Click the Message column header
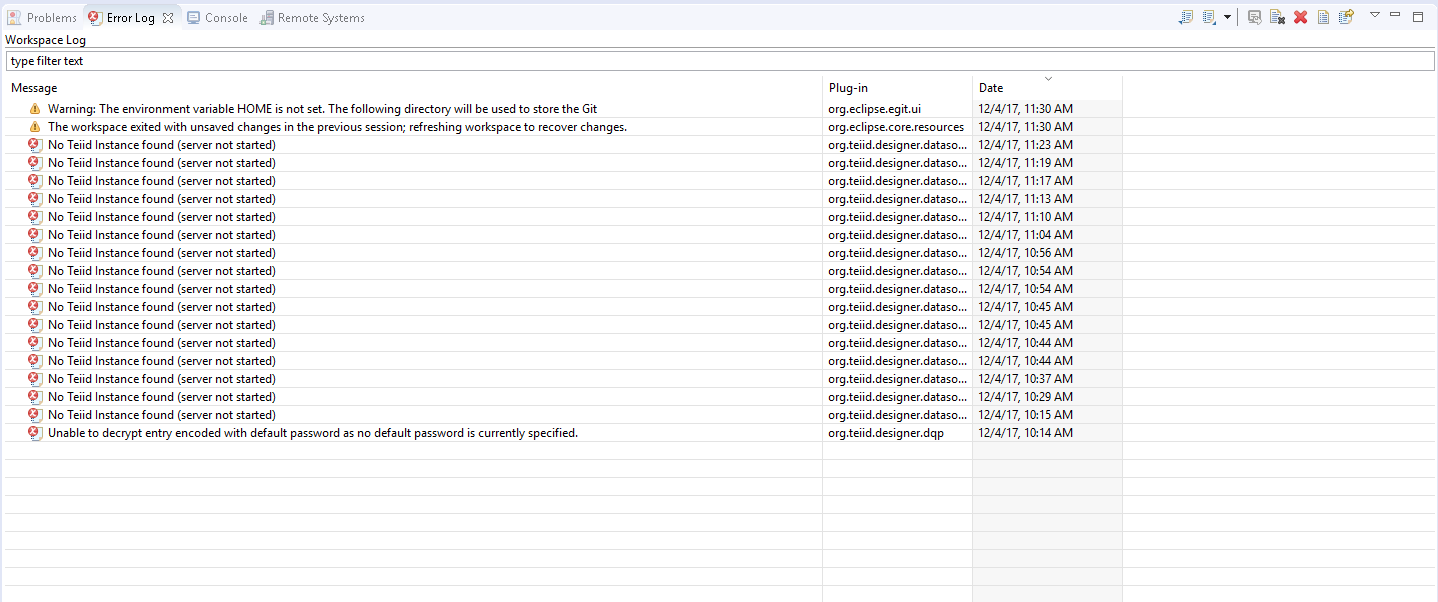1438x602 pixels. [34, 88]
